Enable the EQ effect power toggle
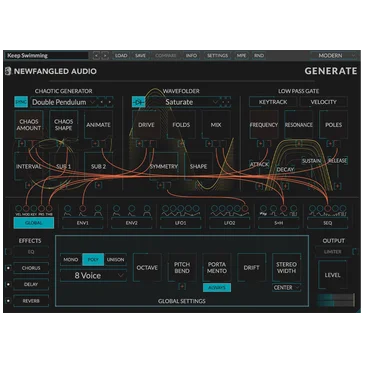The width and height of the screenshot is (365, 365). click(x=8, y=252)
